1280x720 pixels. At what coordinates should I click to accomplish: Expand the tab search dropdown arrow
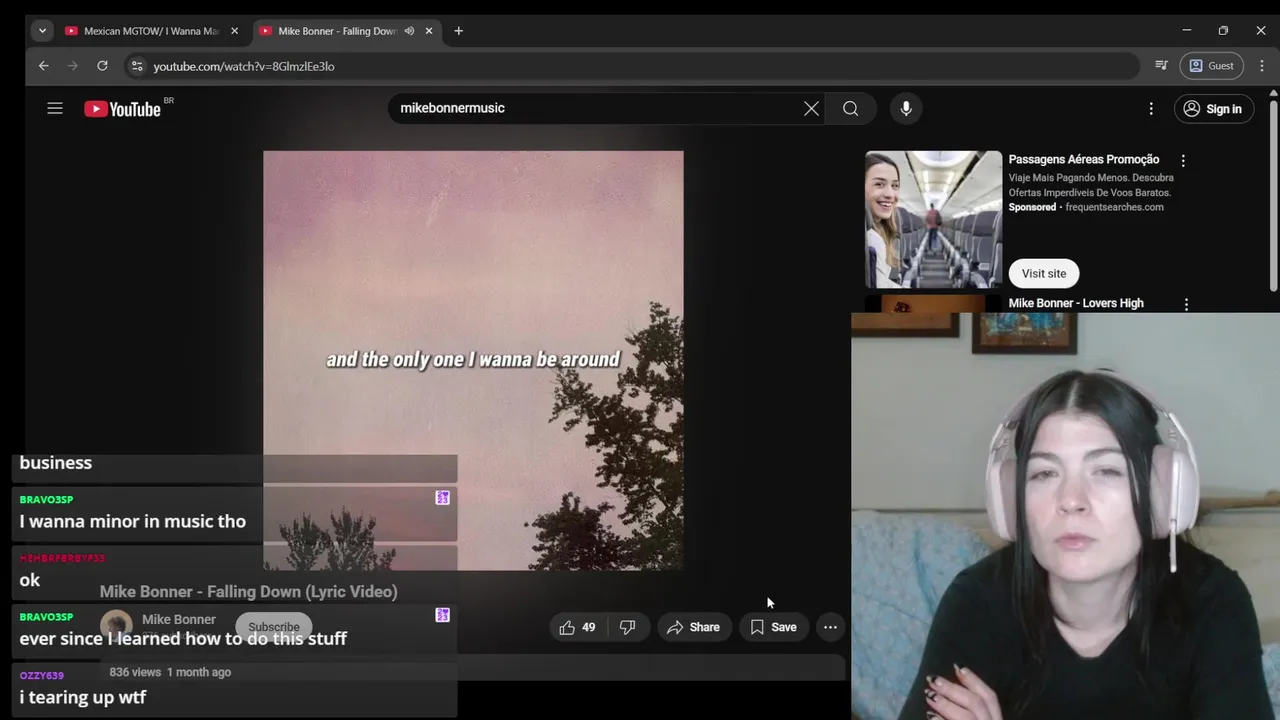(x=42, y=31)
